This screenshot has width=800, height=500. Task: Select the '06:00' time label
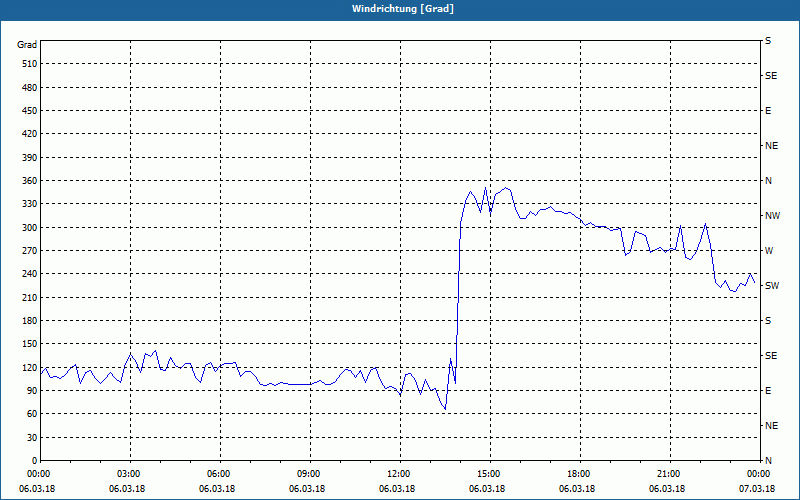tap(220, 474)
